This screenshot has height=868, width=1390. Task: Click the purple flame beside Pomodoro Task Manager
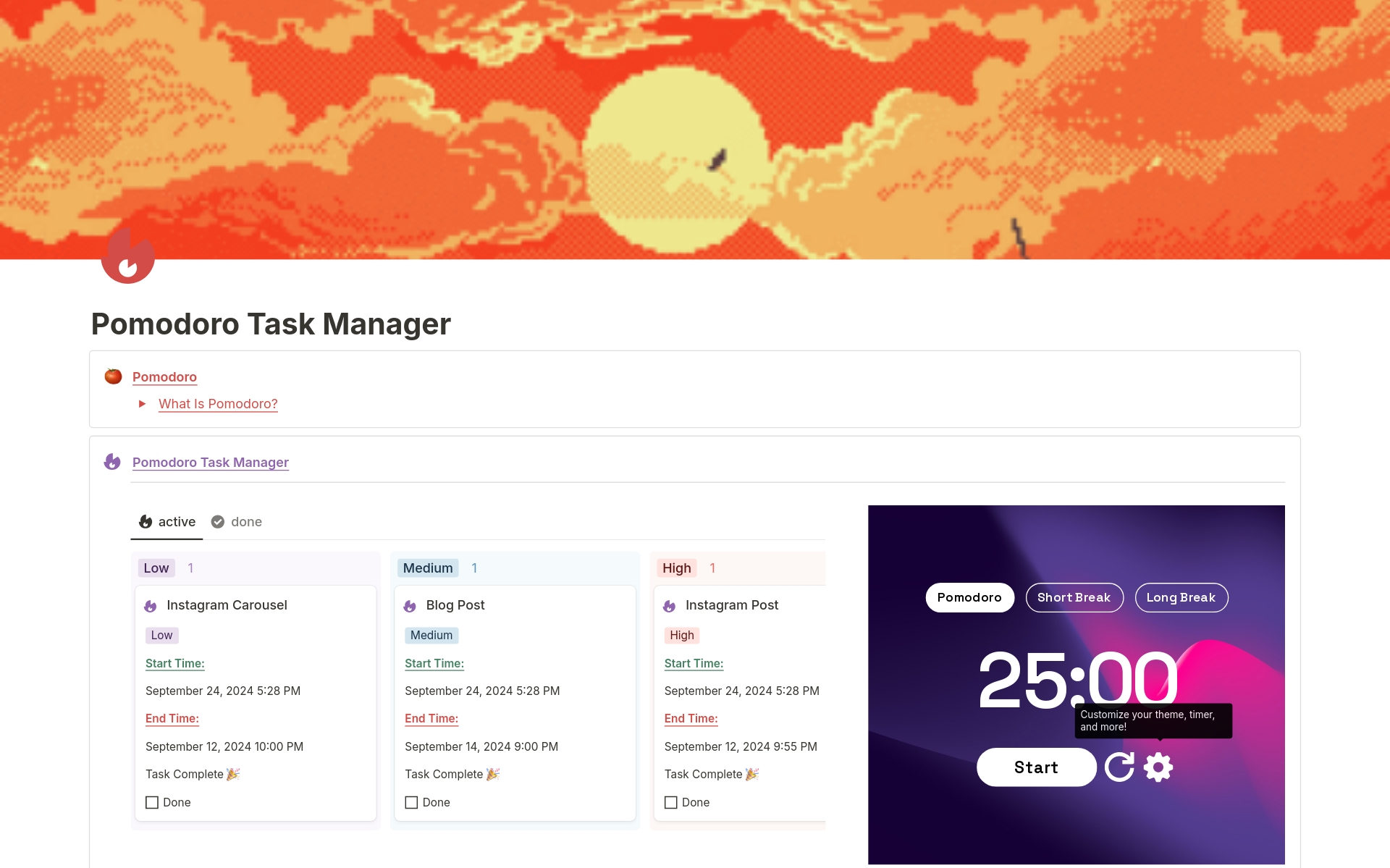point(112,462)
